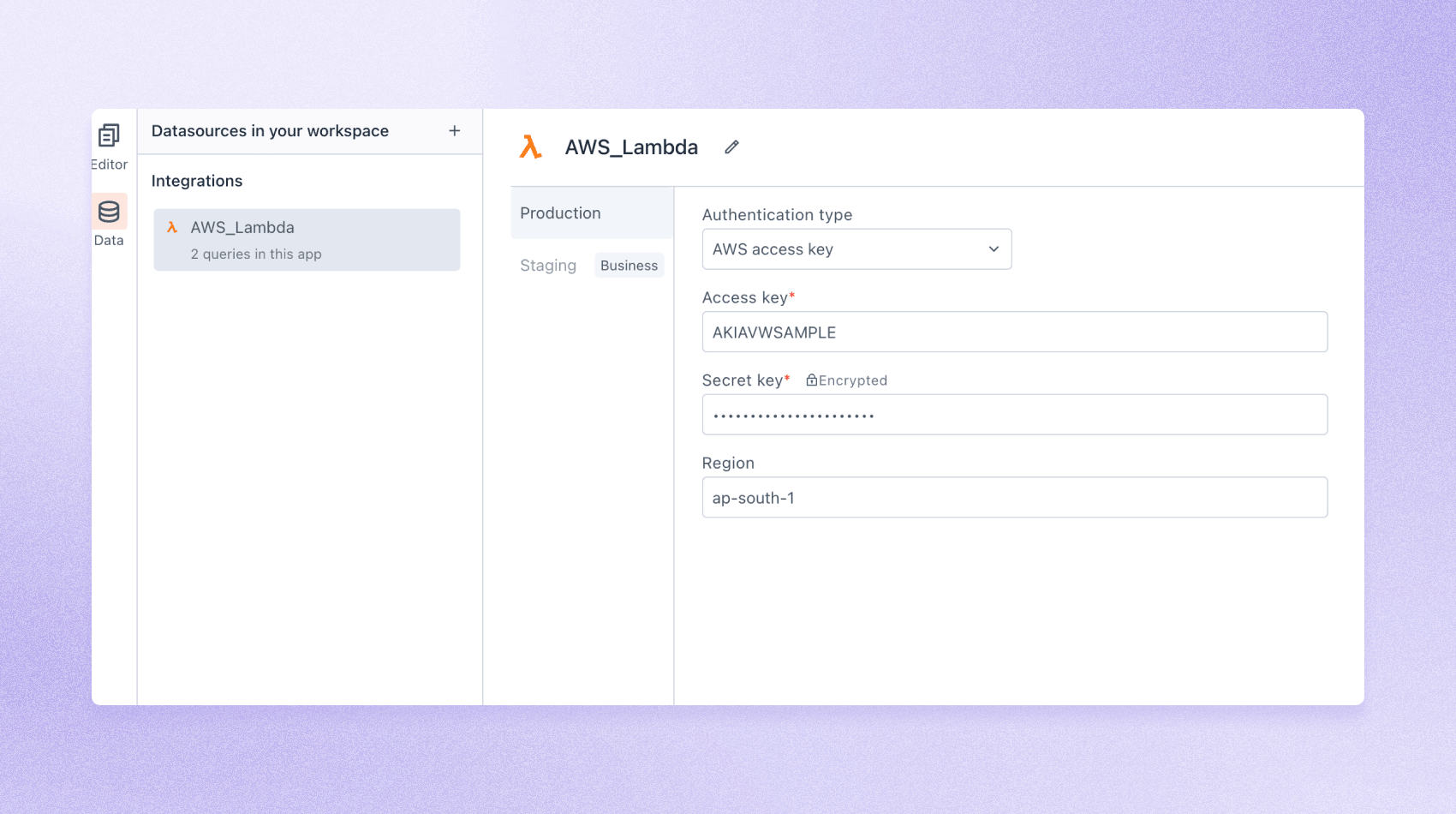Add a new datasource with plus icon
Viewport: 1456px width, 814px height.
[454, 131]
